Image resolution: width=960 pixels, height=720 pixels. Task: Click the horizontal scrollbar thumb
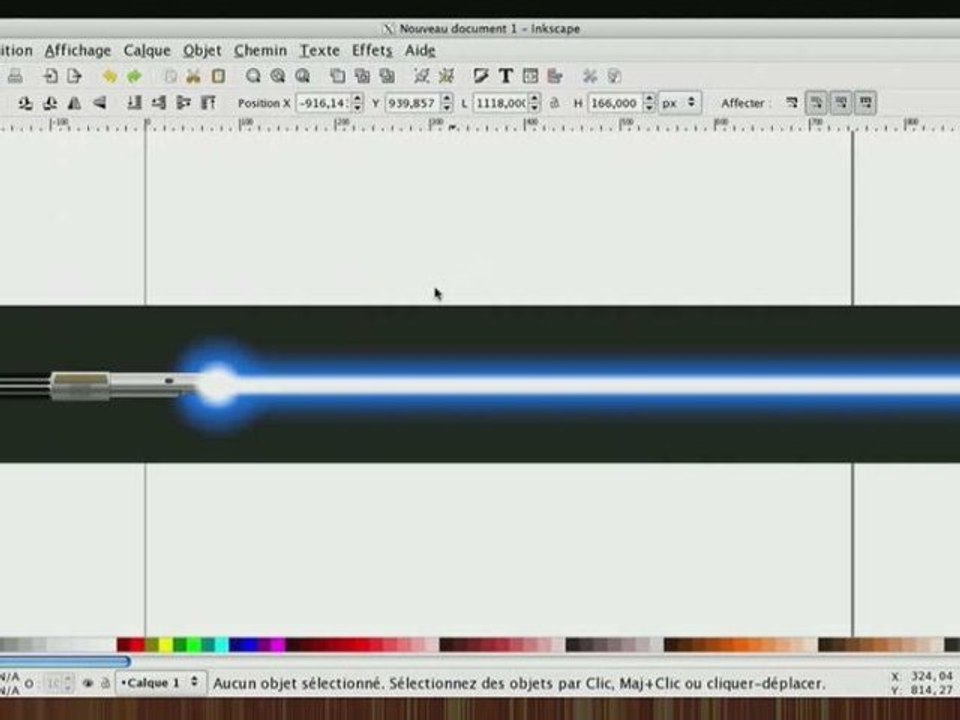[x=64, y=661]
